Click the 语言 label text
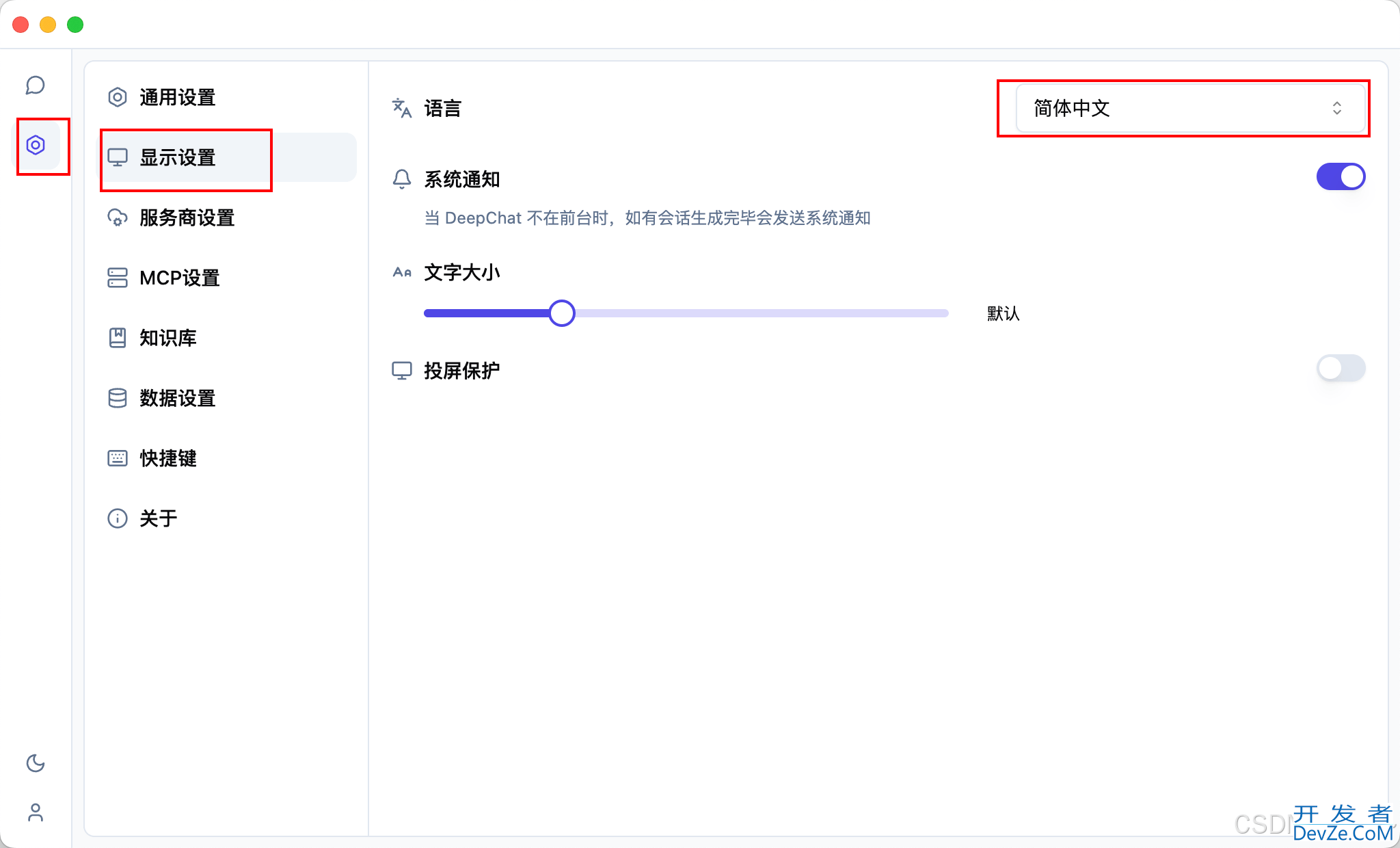Image resolution: width=1400 pixels, height=848 pixels. click(443, 108)
